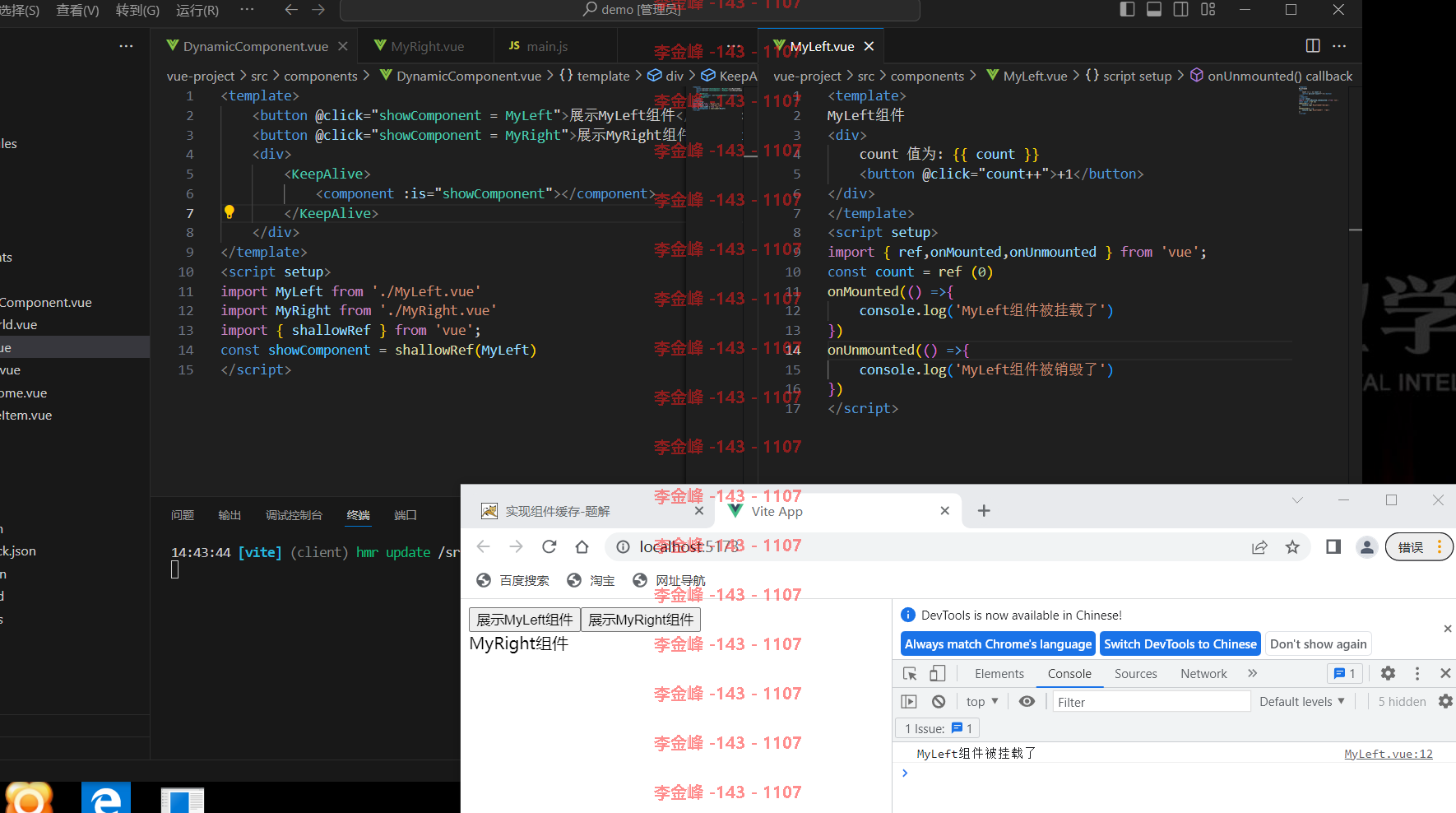Toggle bottom panel layout icon

coord(1154,9)
